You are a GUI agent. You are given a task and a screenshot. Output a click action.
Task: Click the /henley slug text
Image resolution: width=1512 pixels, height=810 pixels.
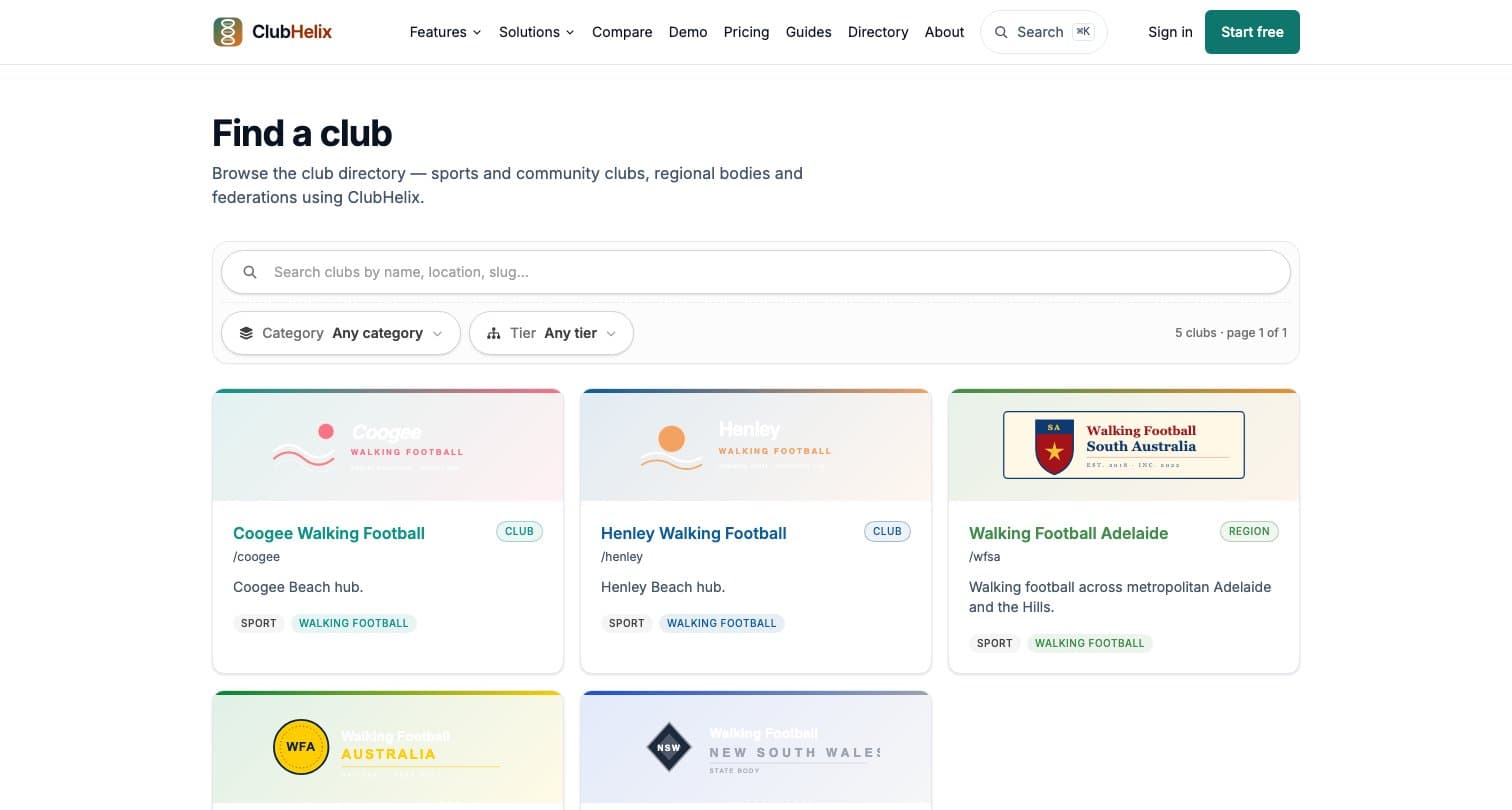[622, 557]
